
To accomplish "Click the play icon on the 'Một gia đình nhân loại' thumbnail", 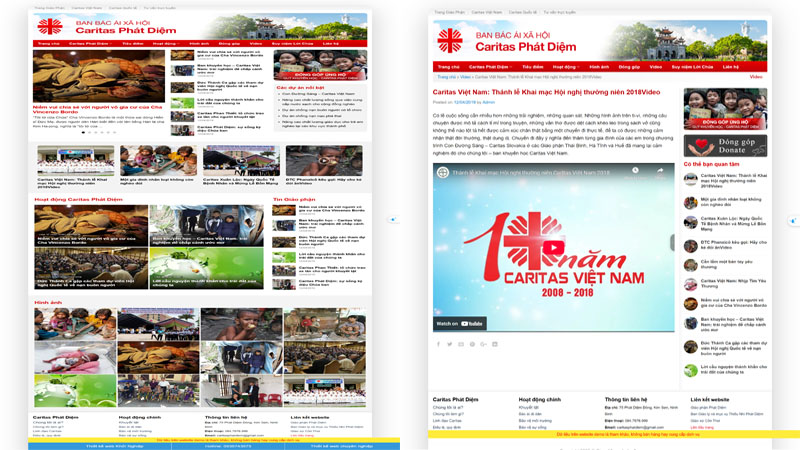I will 158,160.
